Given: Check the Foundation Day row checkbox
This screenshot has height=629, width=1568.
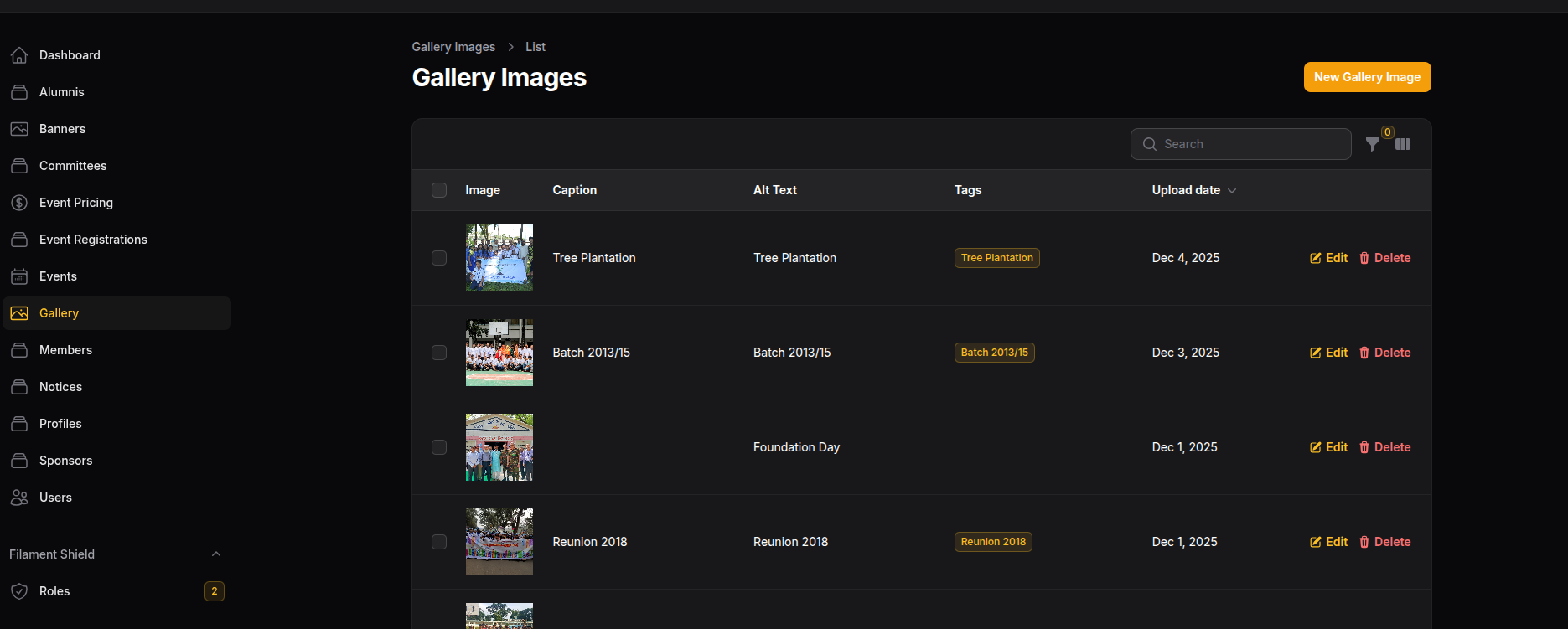Looking at the screenshot, I should point(439,447).
